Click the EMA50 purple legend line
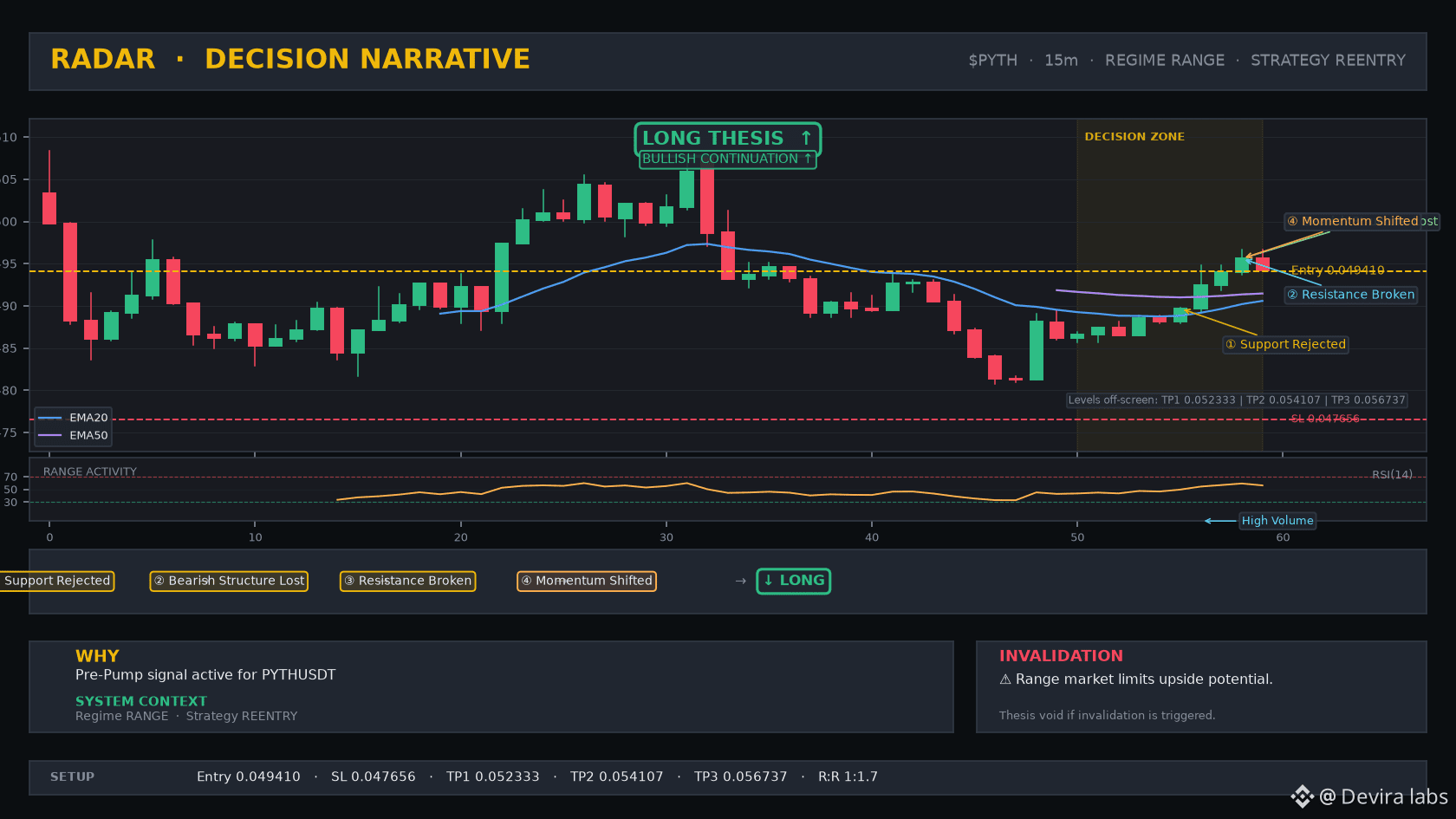Image resolution: width=1456 pixels, height=819 pixels. (50, 435)
